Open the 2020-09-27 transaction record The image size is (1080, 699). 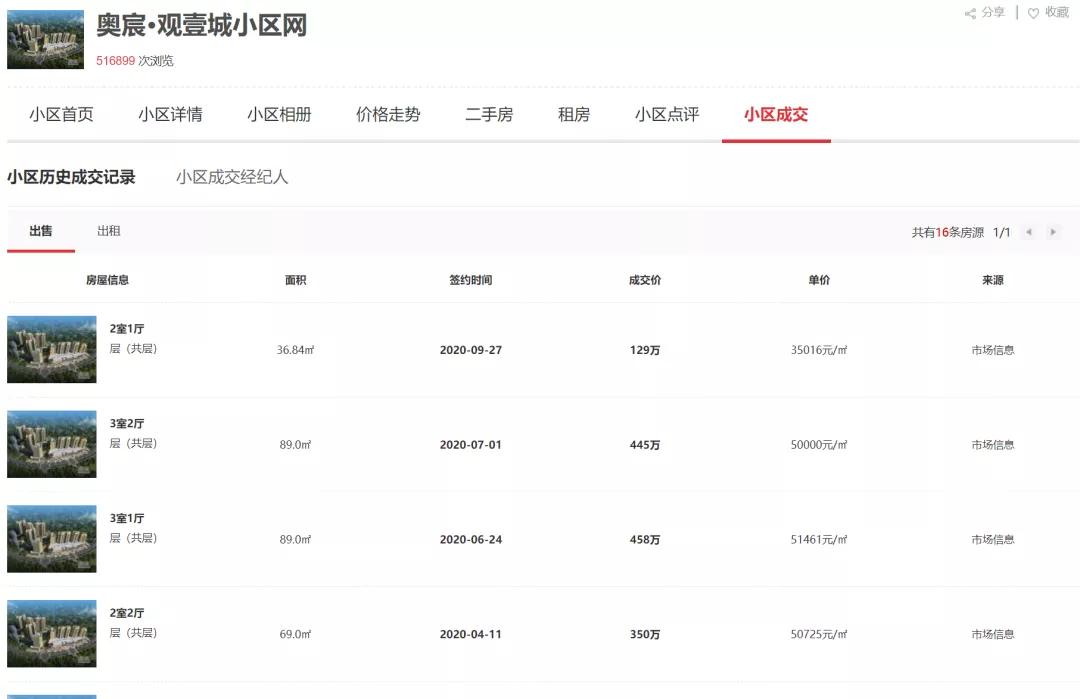pos(470,349)
